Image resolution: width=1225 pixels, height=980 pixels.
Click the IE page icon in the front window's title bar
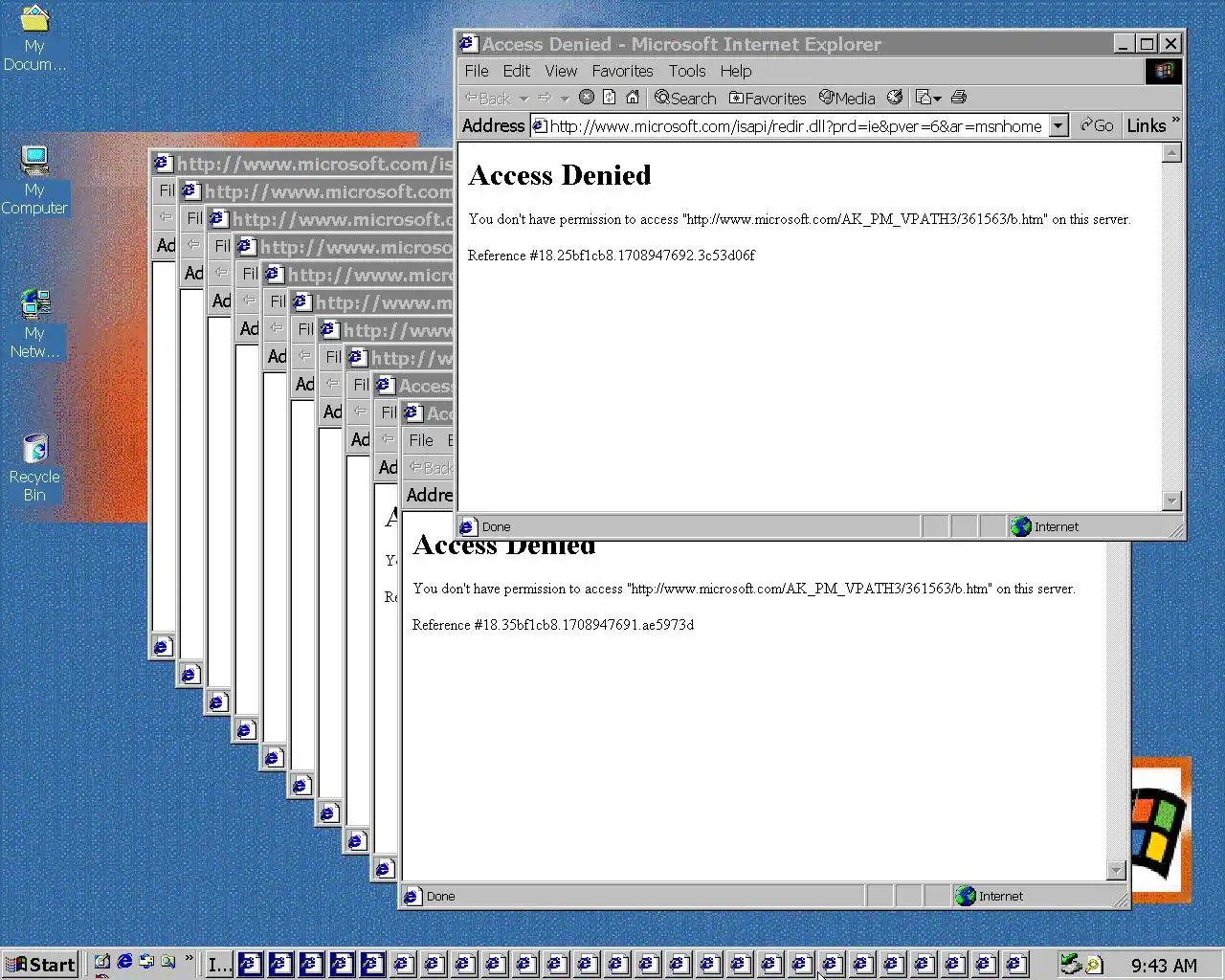coord(468,43)
